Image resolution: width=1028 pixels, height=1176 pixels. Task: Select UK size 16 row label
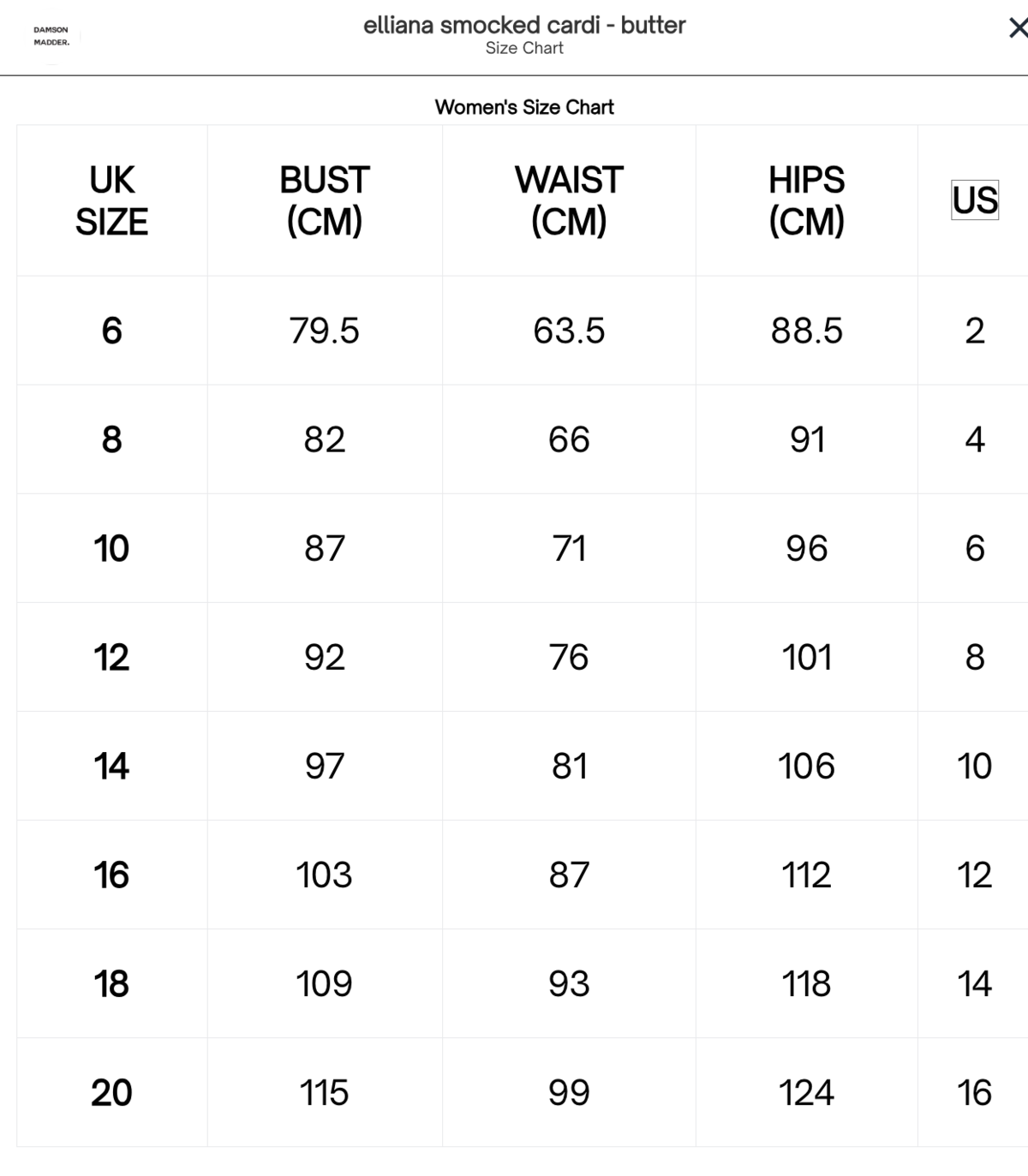111,875
